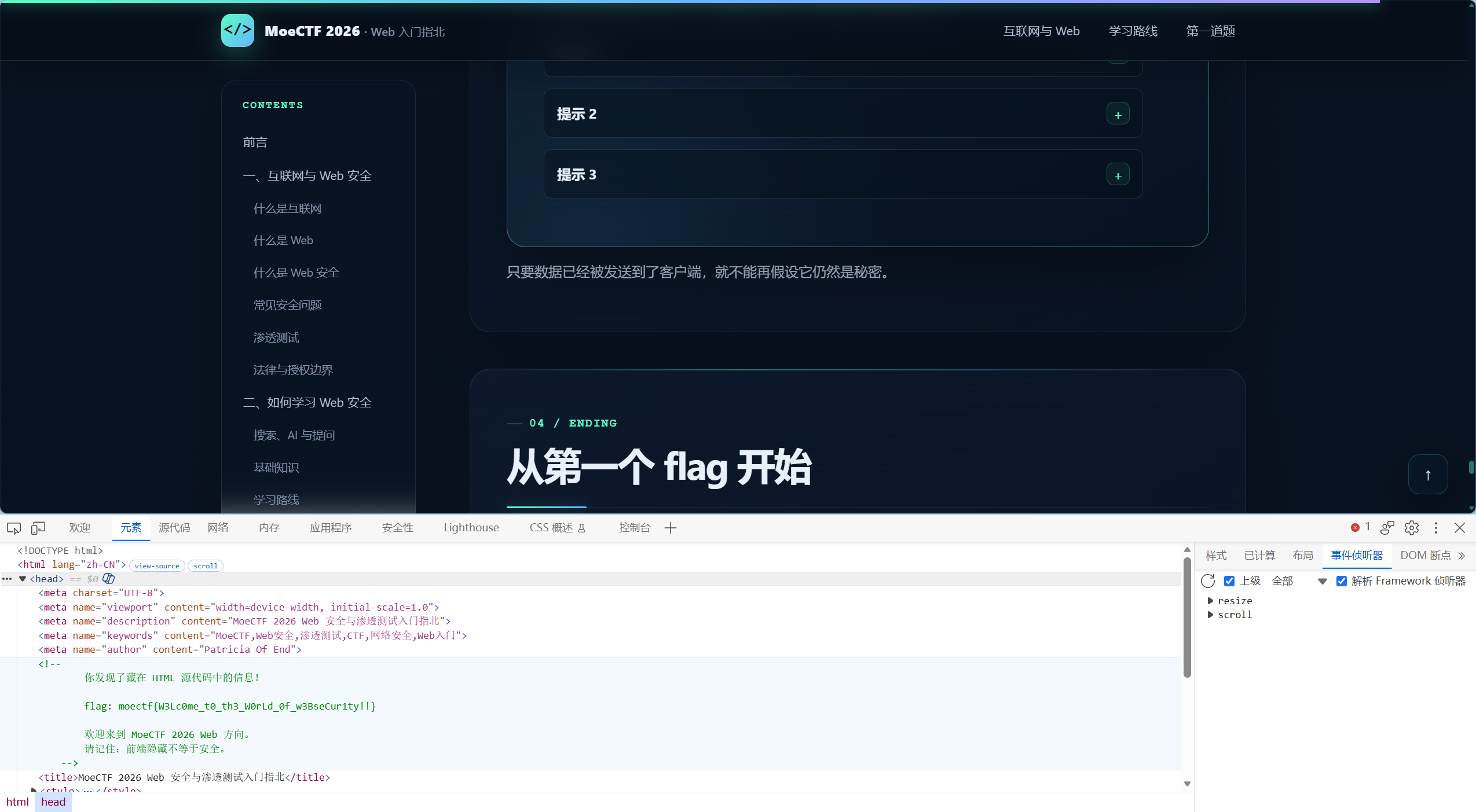
Task: Go to 前言 in contents sidebar
Action: [255, 142]
